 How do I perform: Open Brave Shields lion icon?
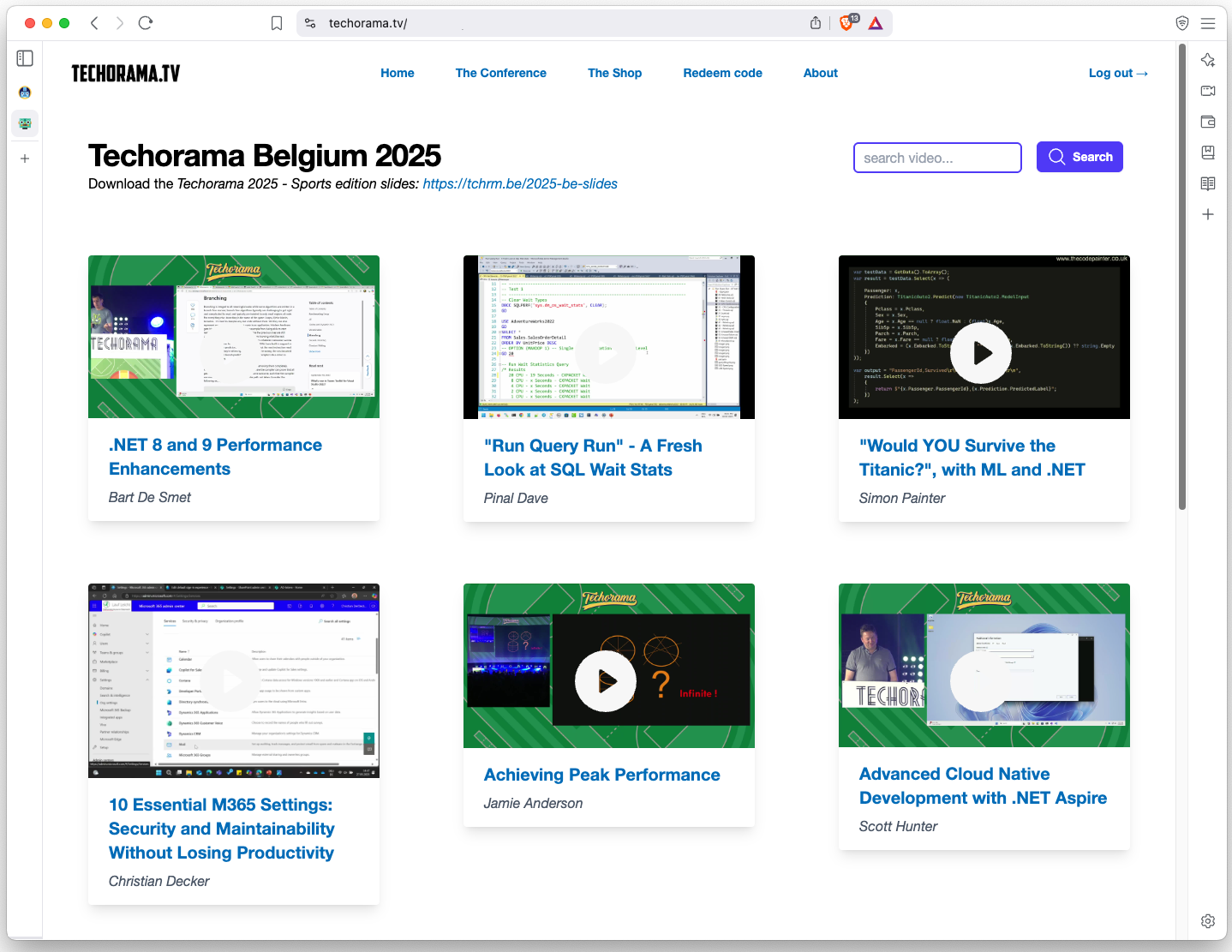847,22
